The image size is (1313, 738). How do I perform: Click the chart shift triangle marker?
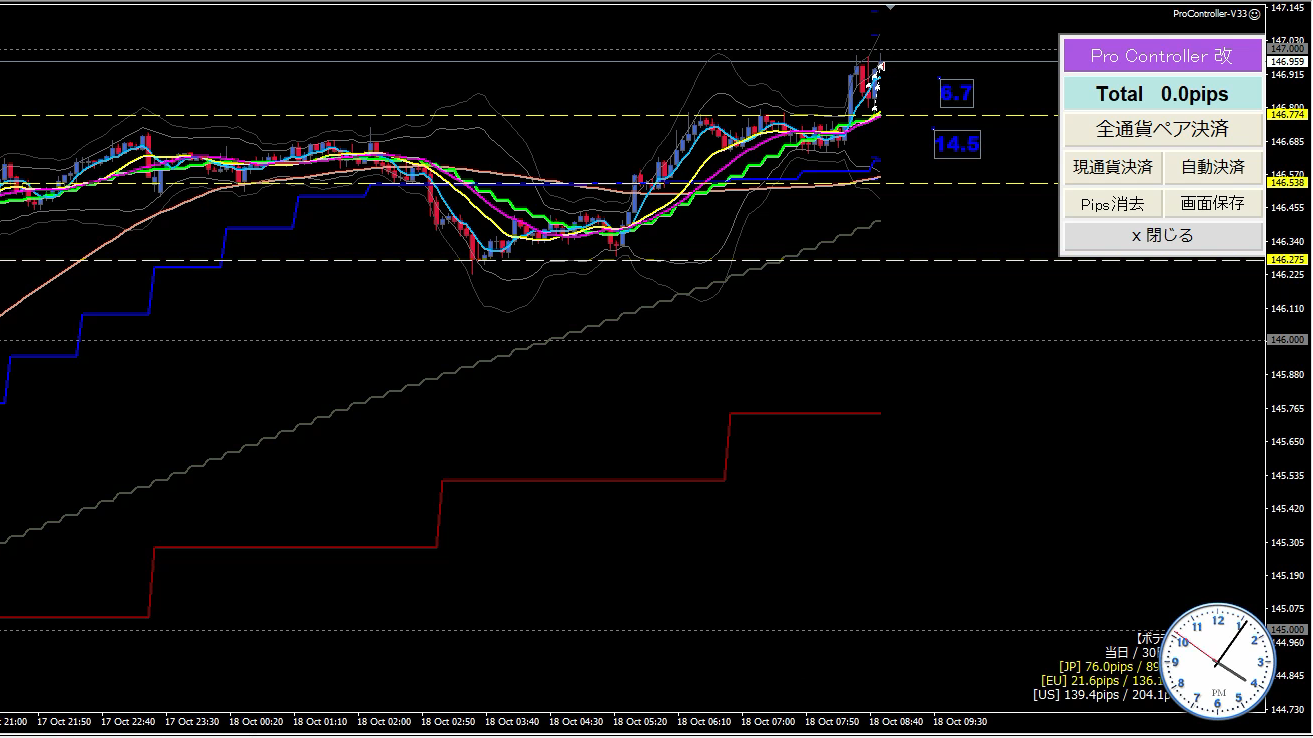891,7
